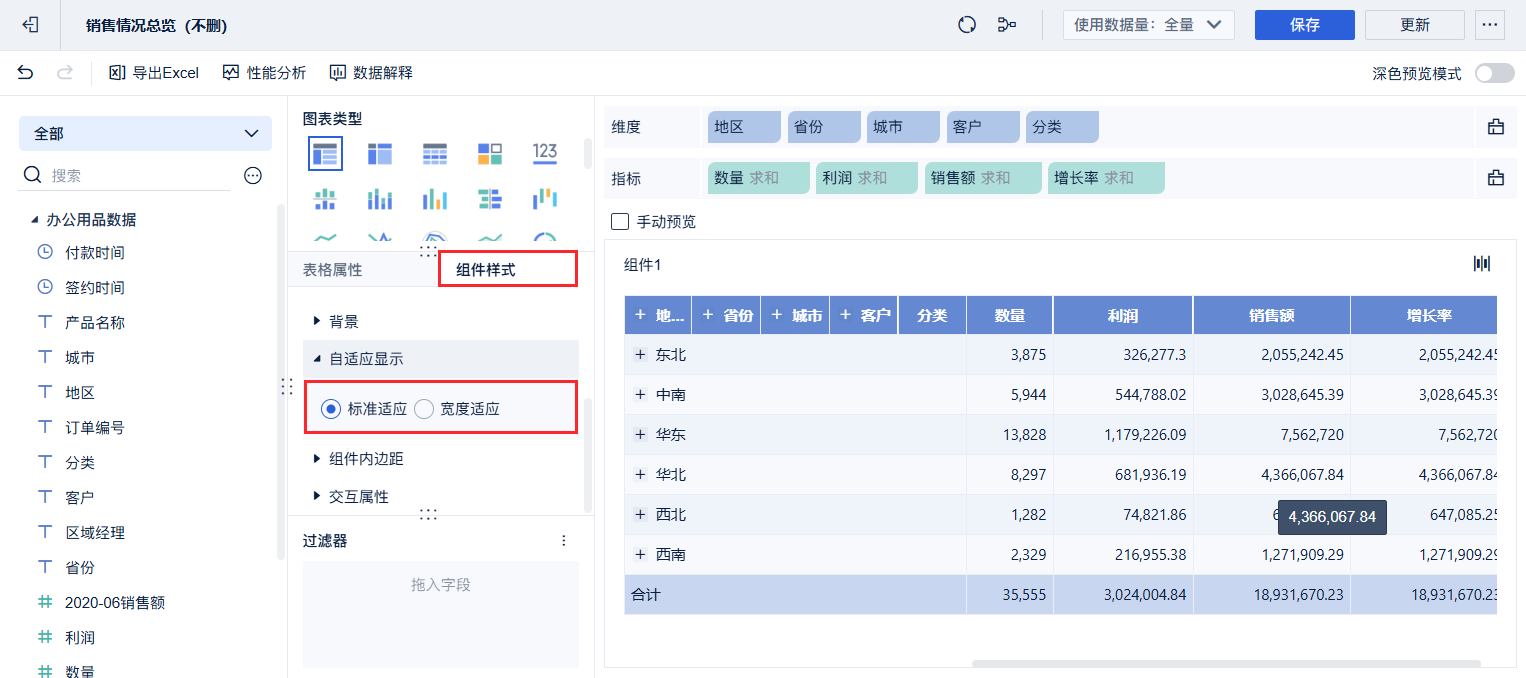Open the 使用数据量: 全量 dropdown
Screen dimensions: 1526x678
tap(1148, 25)
